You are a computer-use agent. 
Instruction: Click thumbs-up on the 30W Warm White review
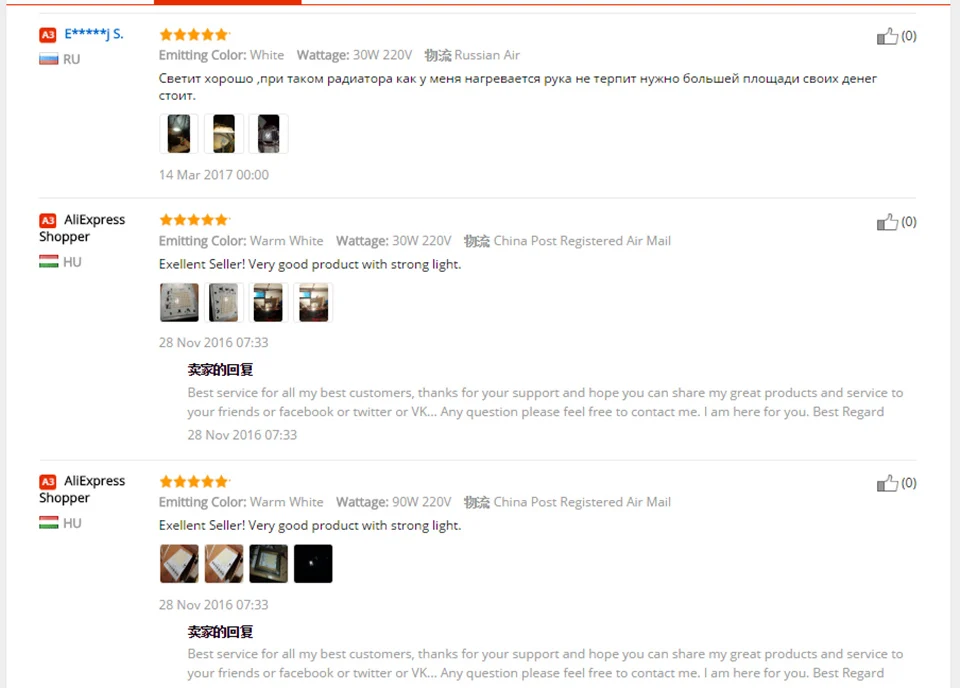pyautogui.click(x=887, y=222)
